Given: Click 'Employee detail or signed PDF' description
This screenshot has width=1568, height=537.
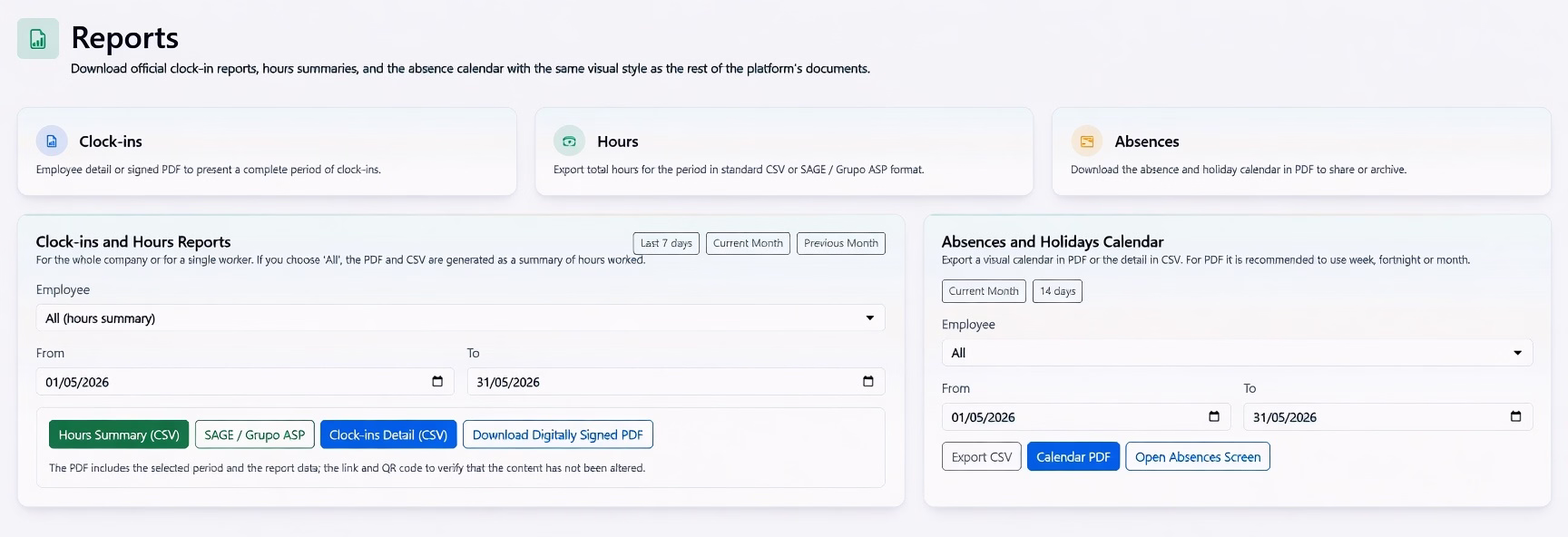Looking at the screenshot, I should pos(209,170).
